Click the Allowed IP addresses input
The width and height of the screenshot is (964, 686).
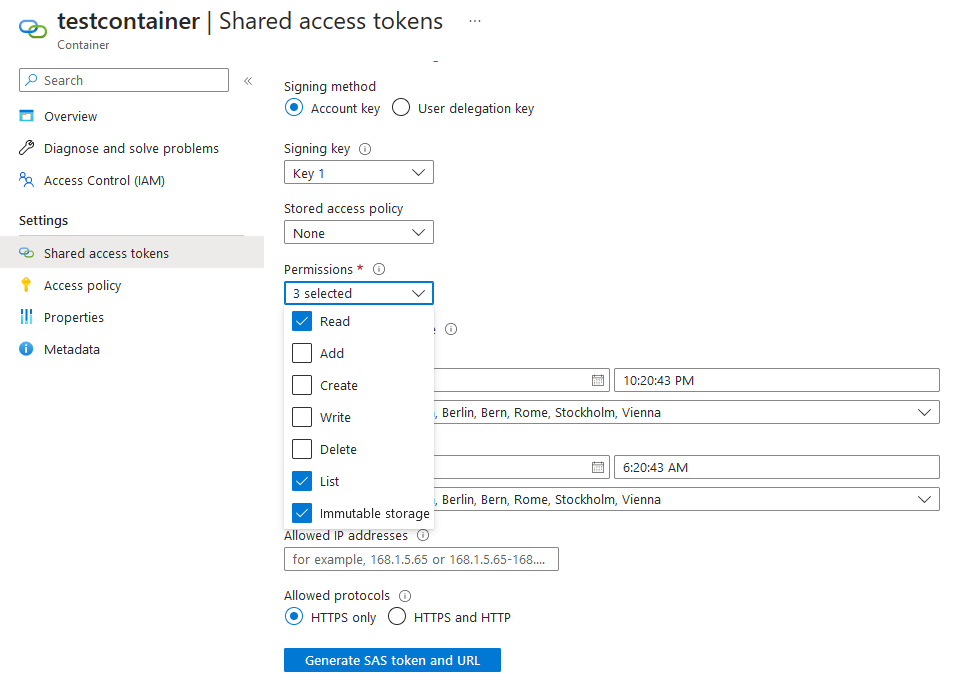pyautogui.click(x=421, y=559)
